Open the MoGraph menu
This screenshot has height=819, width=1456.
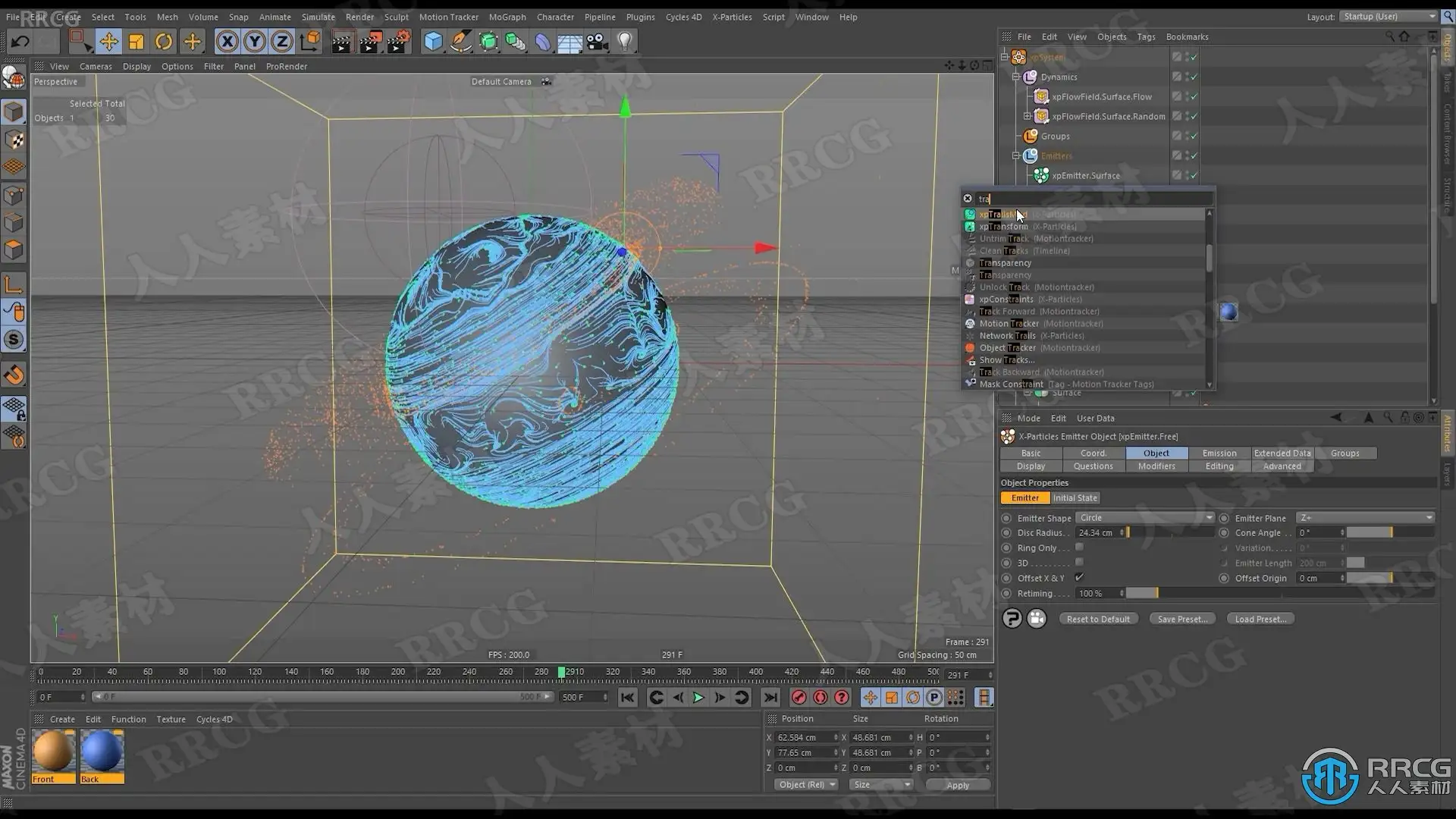point(507,17)
